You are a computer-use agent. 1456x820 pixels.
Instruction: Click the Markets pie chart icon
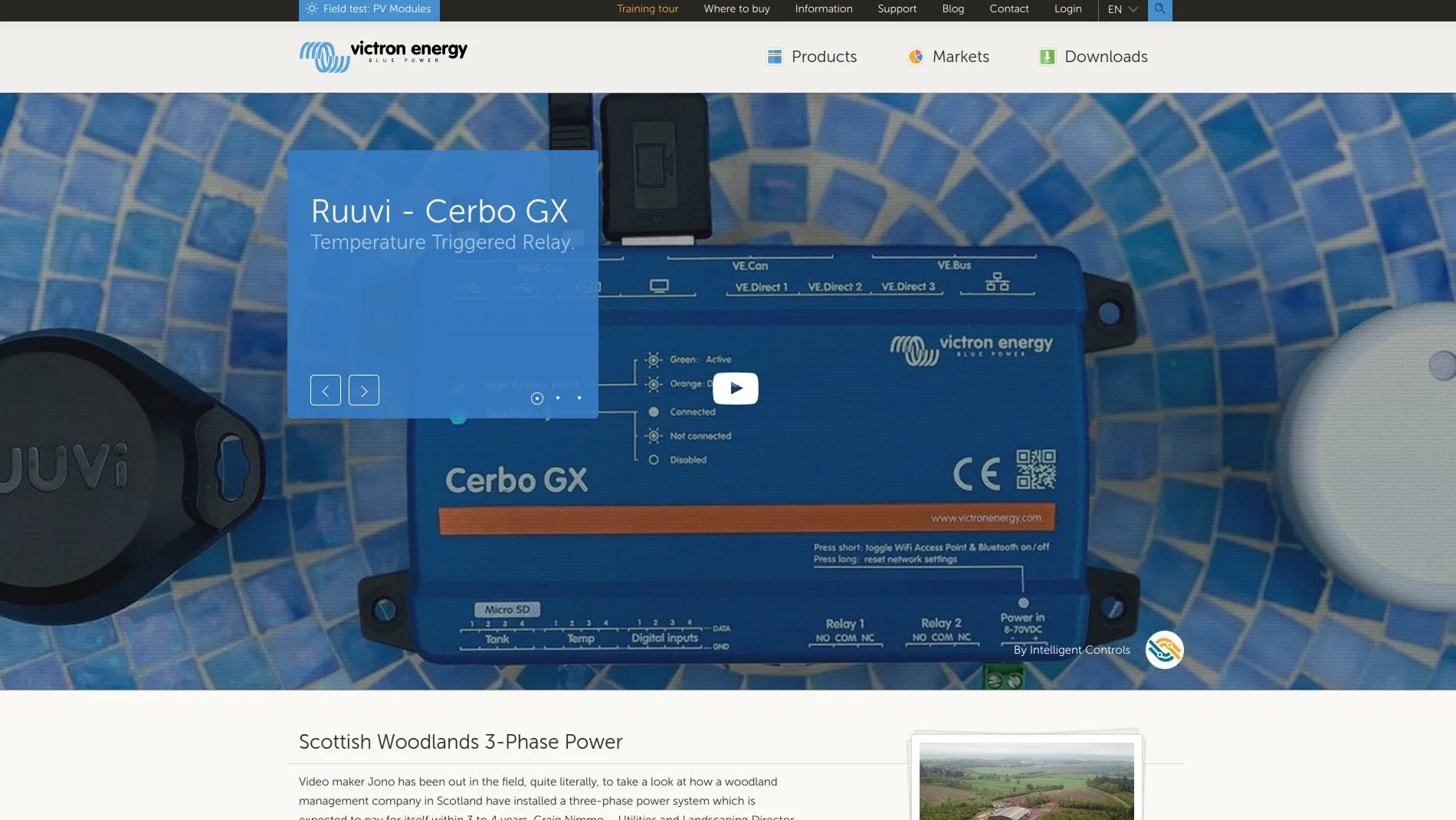(x=916, y=57)
